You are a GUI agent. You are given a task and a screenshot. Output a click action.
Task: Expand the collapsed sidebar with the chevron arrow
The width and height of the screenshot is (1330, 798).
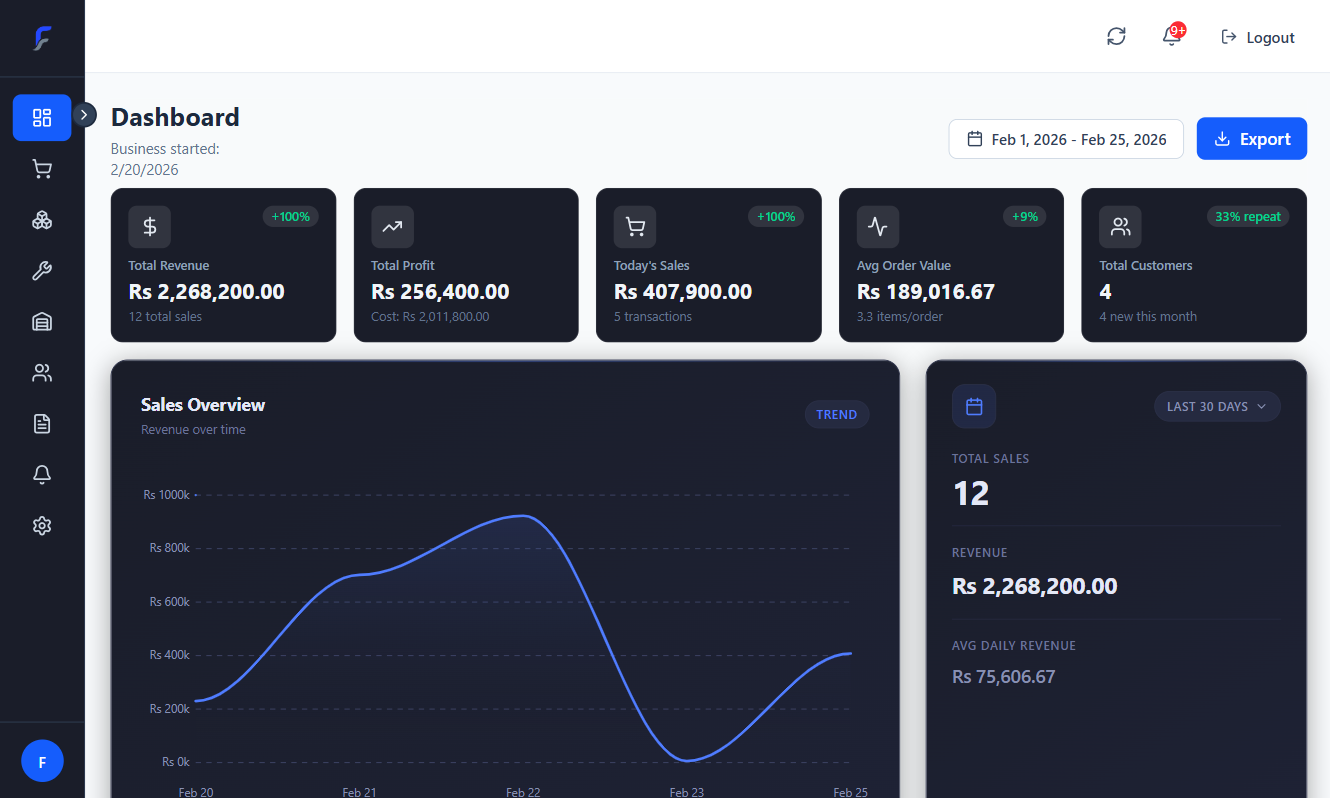pos(85,115)
